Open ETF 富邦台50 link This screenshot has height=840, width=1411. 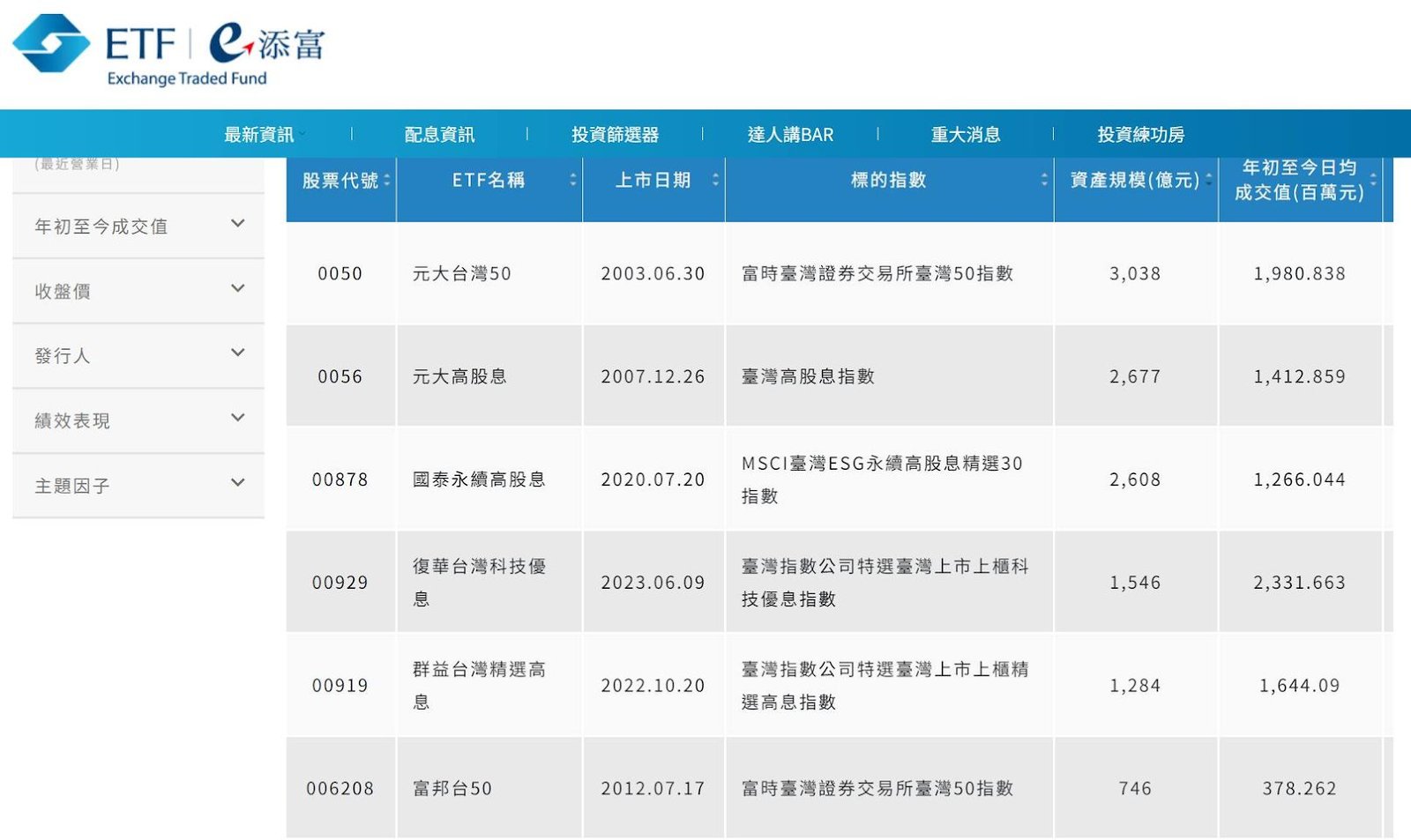click(452, 788)
